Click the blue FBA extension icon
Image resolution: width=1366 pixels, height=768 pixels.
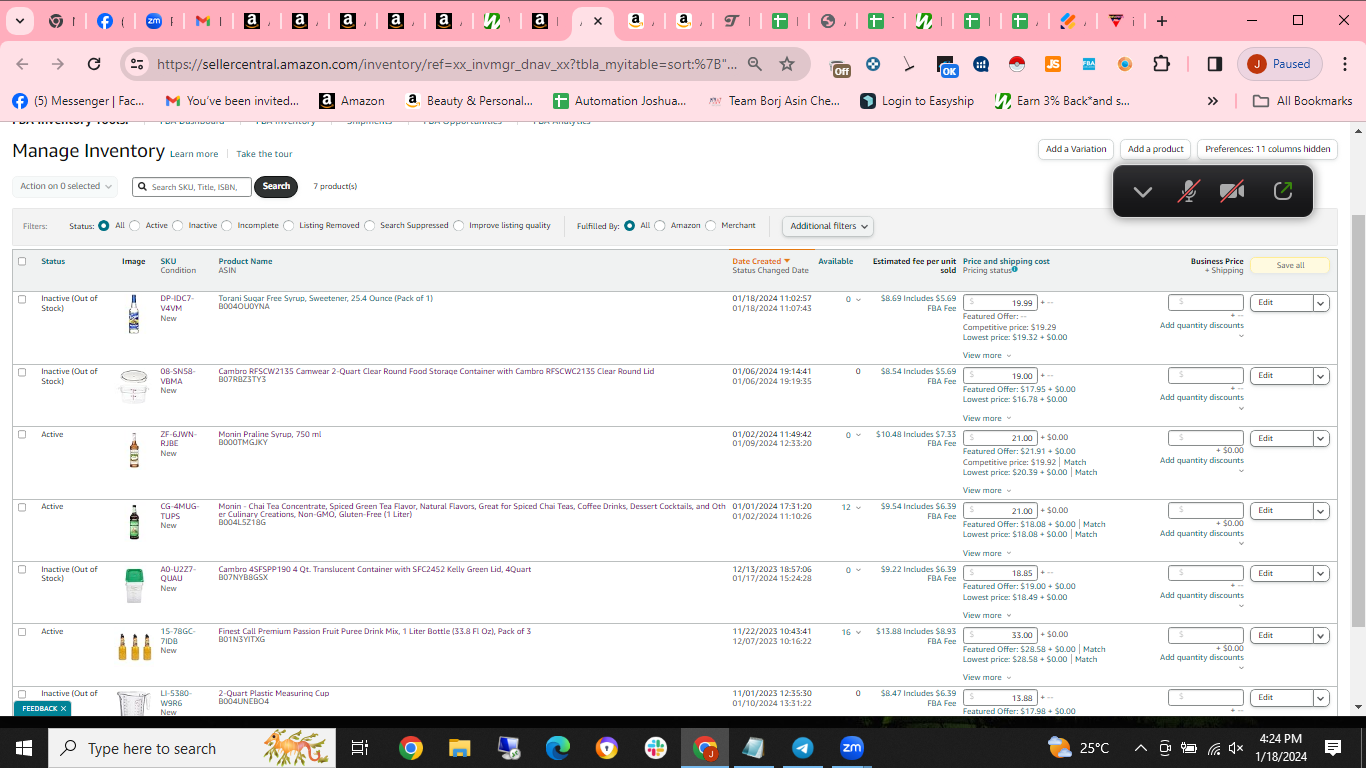[x=1089, y=64]
